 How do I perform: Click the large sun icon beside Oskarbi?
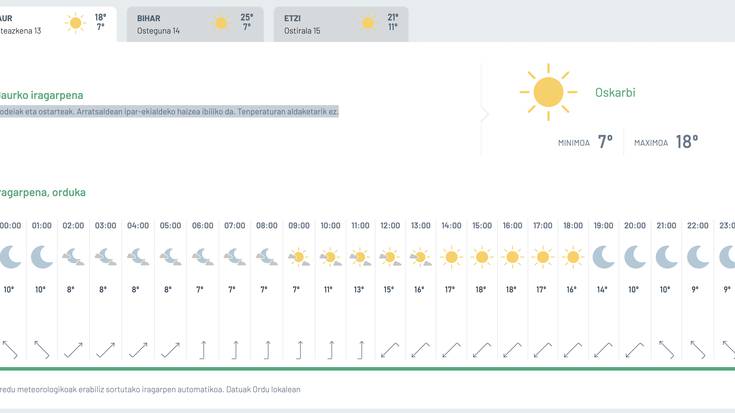click(547, 93)
